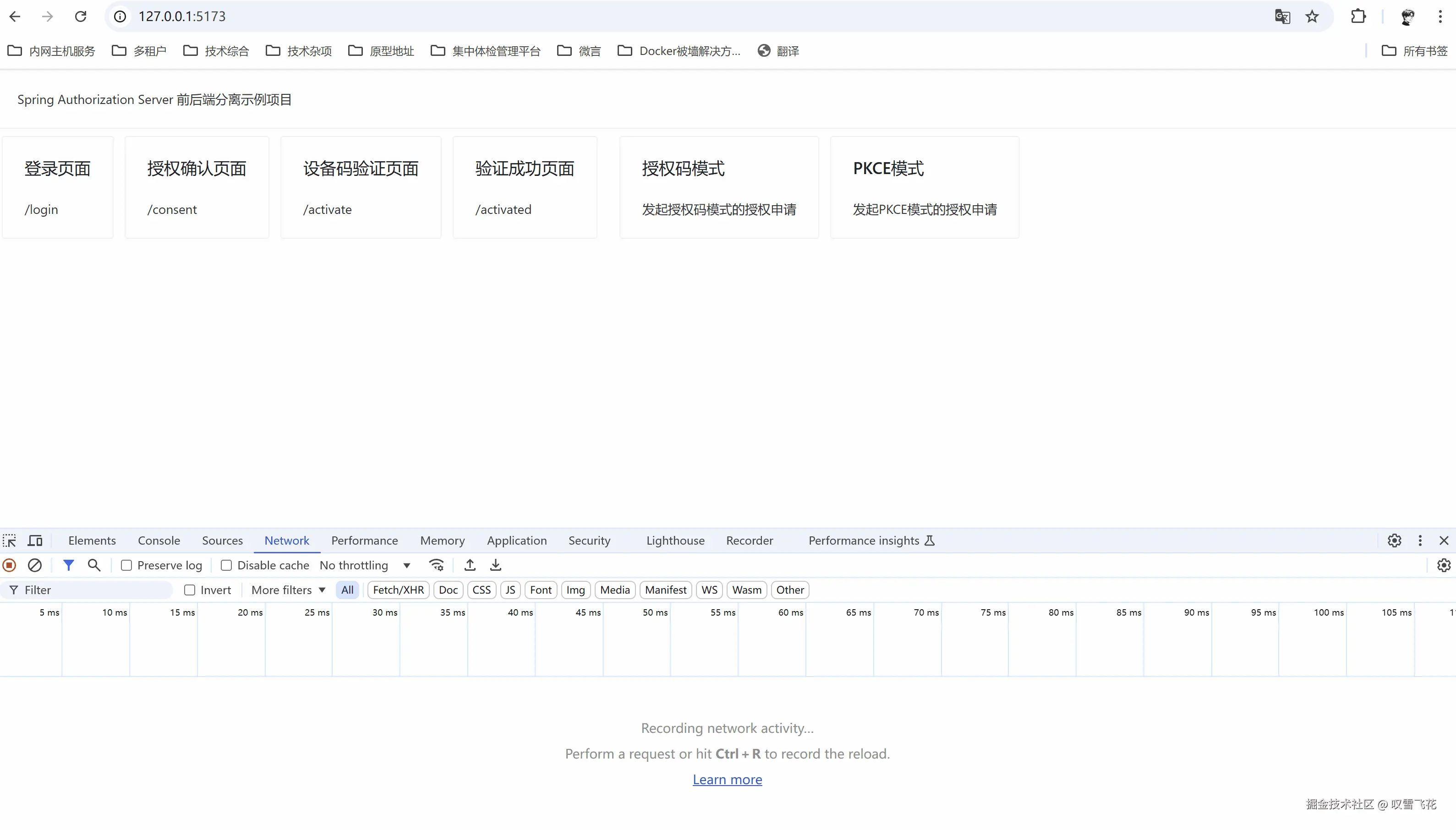
Task: Open the 集中体检管理平台 bookmark folder
Action: pos(486,51)
